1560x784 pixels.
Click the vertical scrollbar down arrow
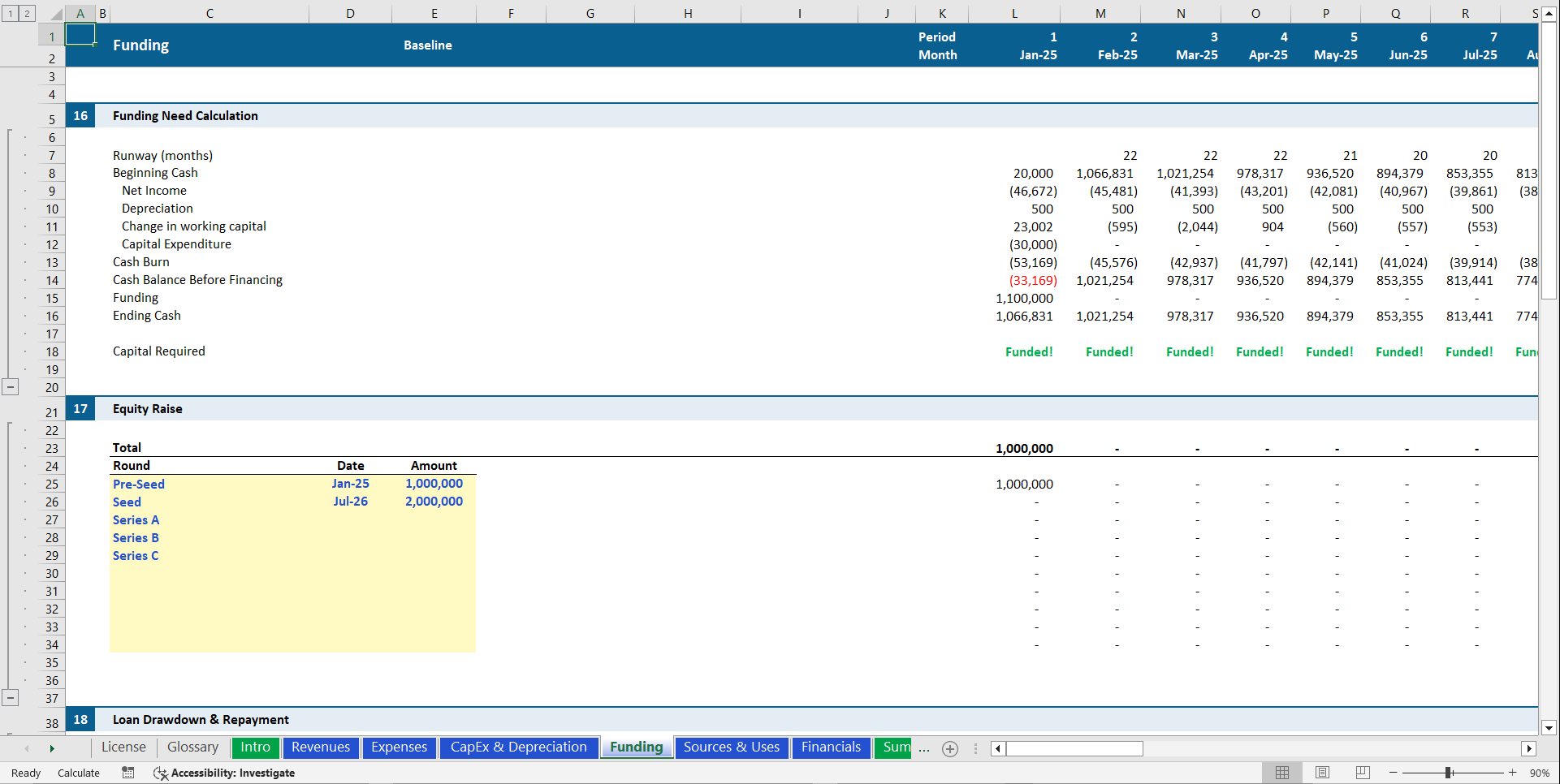[1548, 728]
